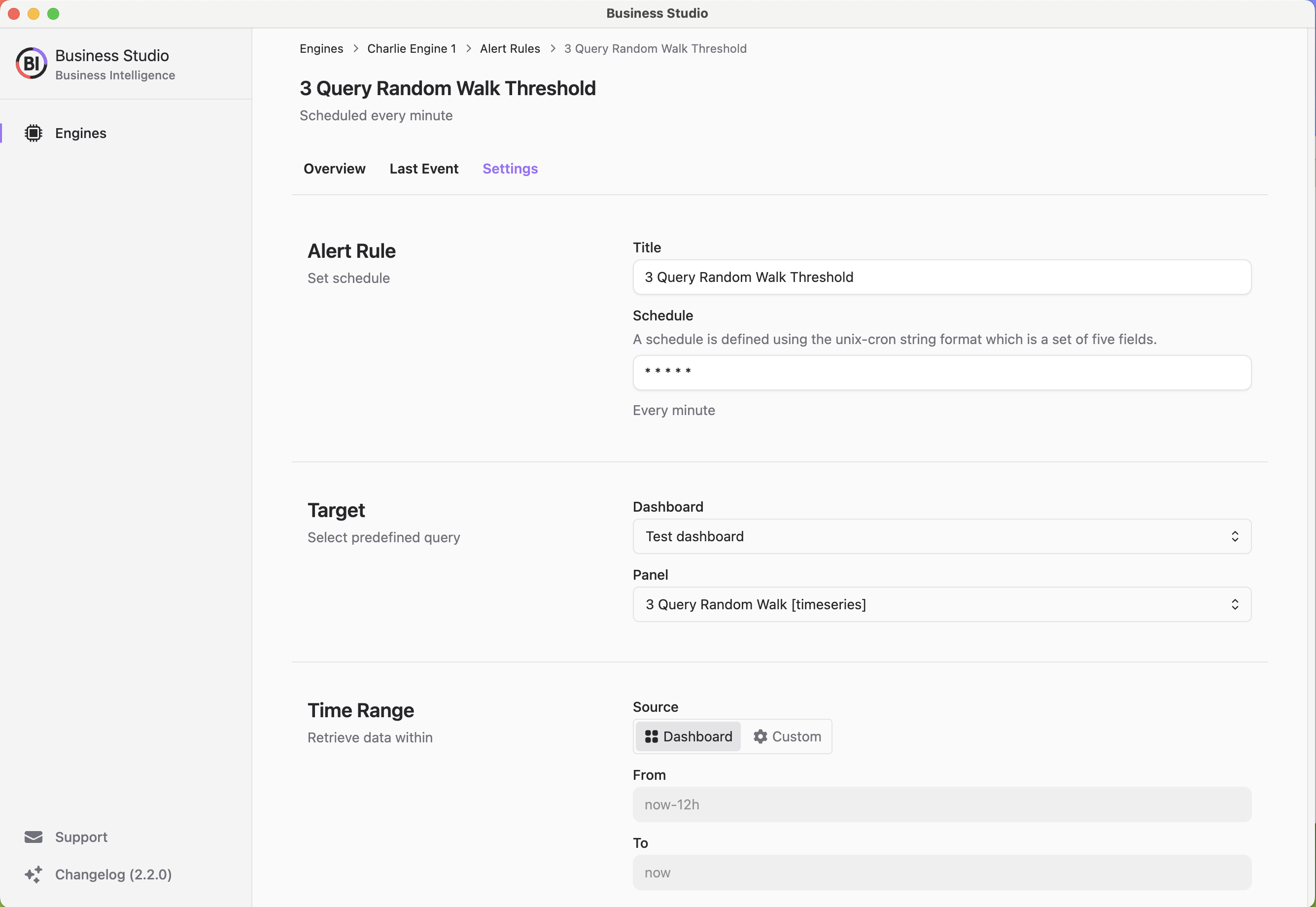Click the Engines breadcrumb link
The image size is (1316, 907).
321,48
